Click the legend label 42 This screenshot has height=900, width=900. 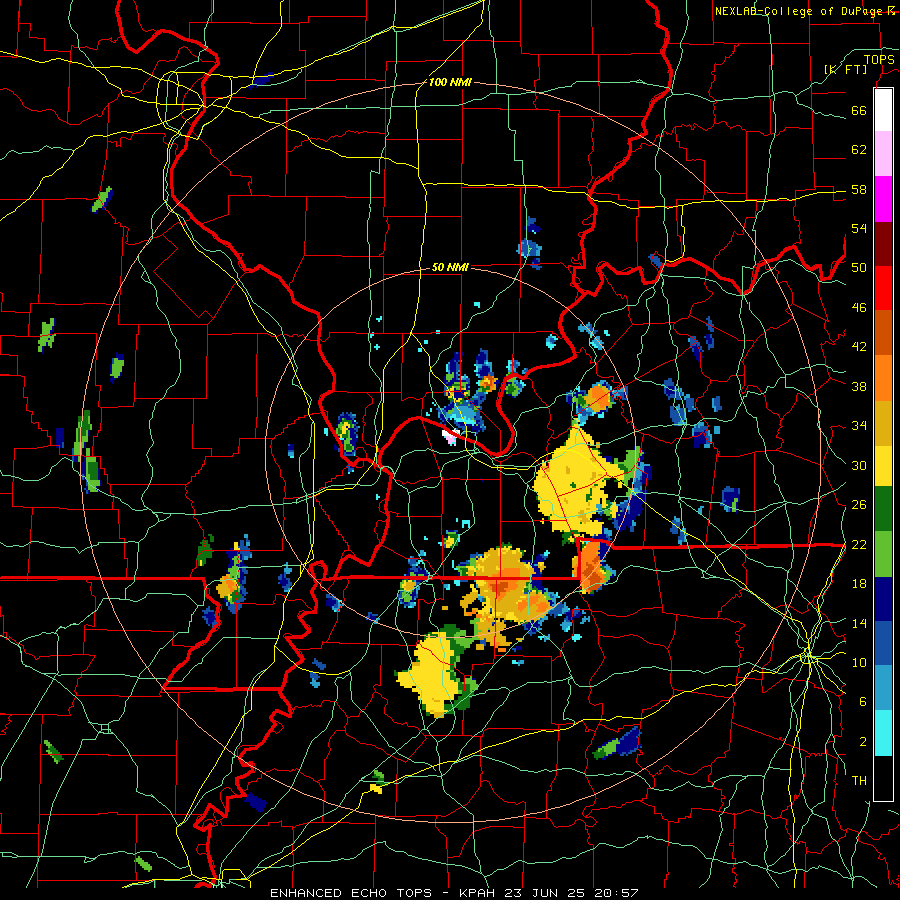tap(859, 347)
